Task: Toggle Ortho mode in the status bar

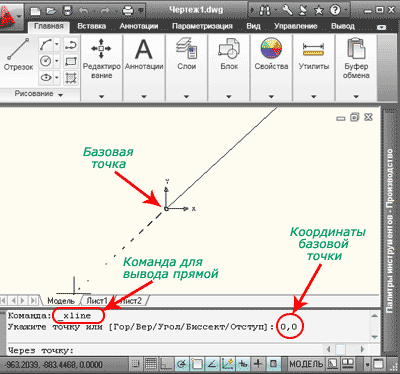Action: click(x=166, y=364)
